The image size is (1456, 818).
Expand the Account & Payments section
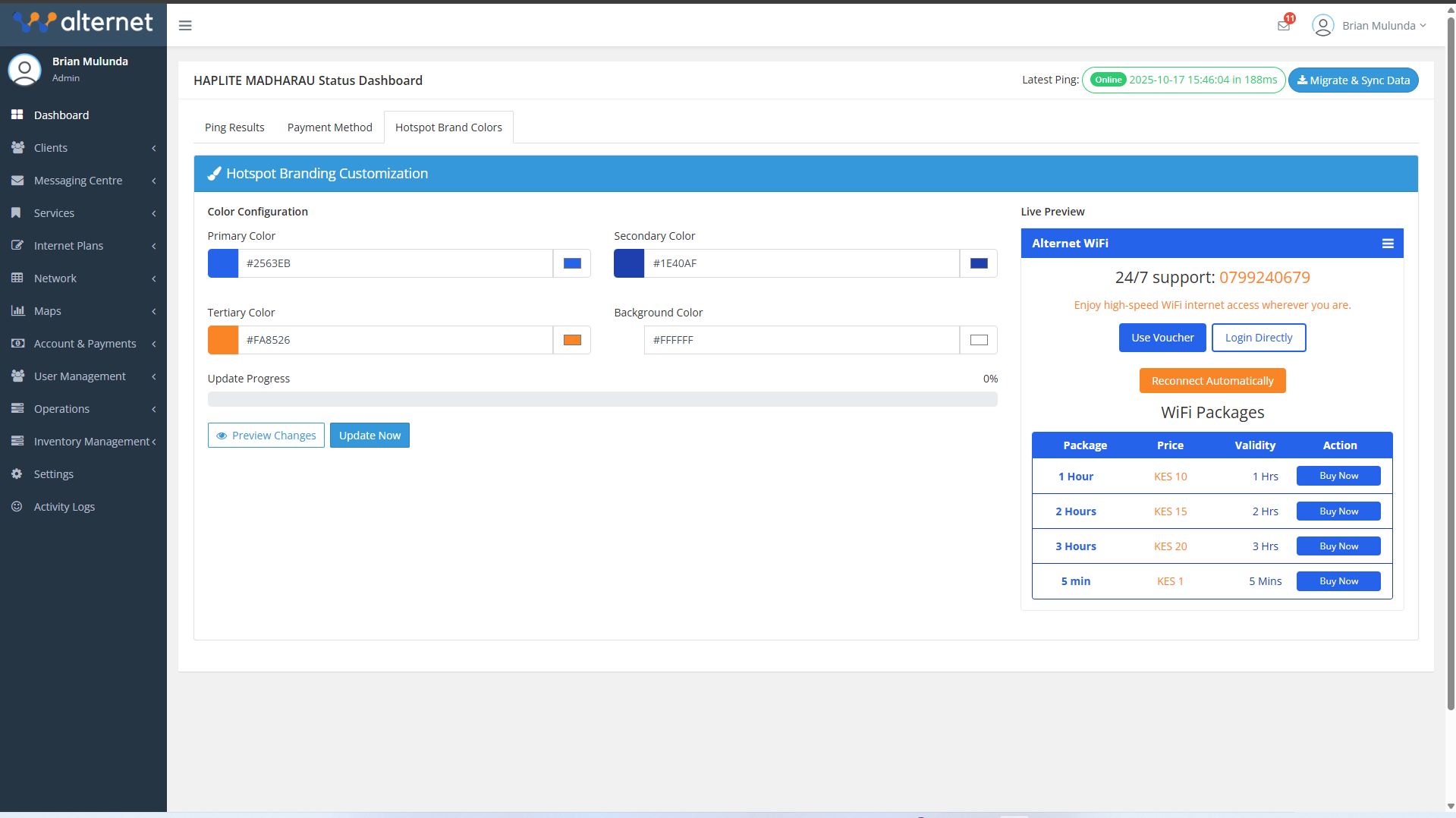(83, 344)
